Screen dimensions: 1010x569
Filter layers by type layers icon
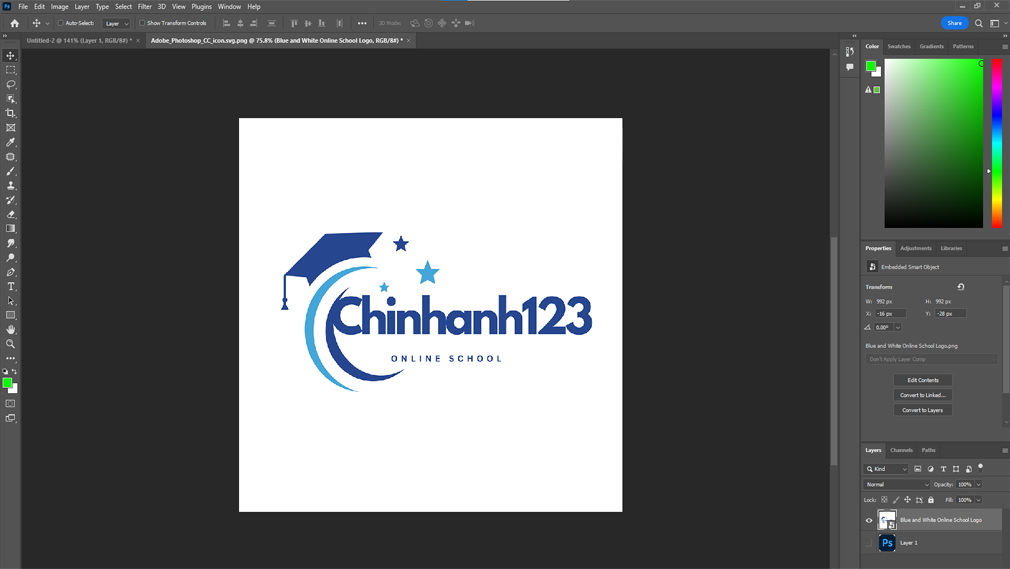coord(943,469)
